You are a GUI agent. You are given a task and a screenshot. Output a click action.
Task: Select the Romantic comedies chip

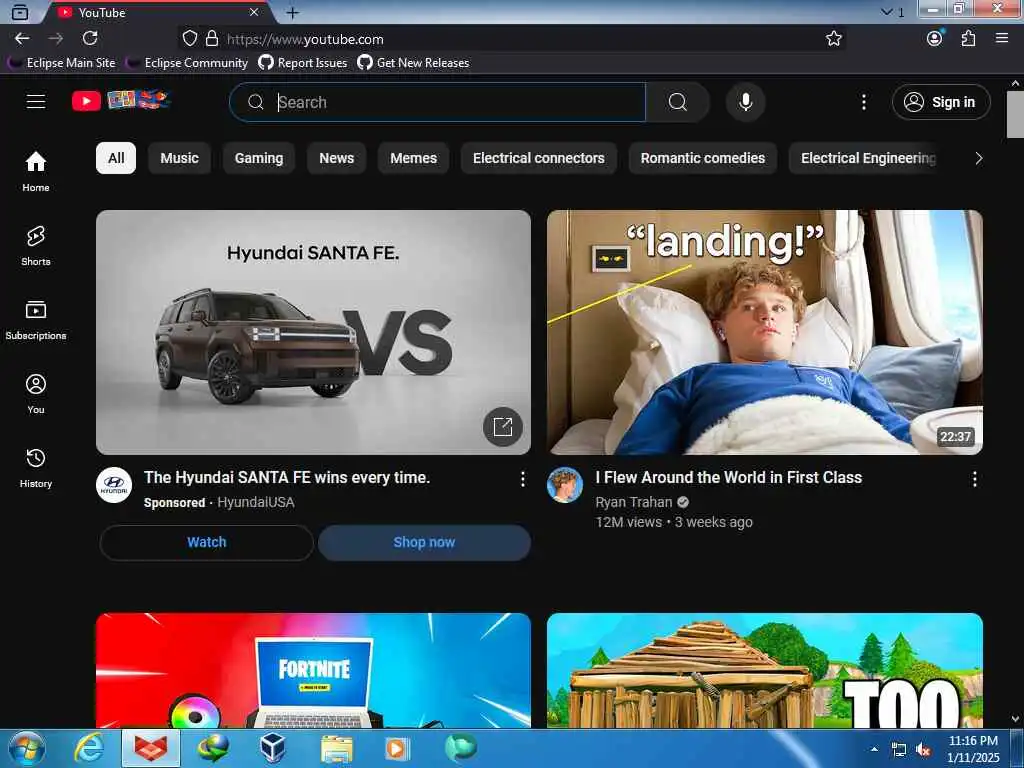[x=703, y=158]
